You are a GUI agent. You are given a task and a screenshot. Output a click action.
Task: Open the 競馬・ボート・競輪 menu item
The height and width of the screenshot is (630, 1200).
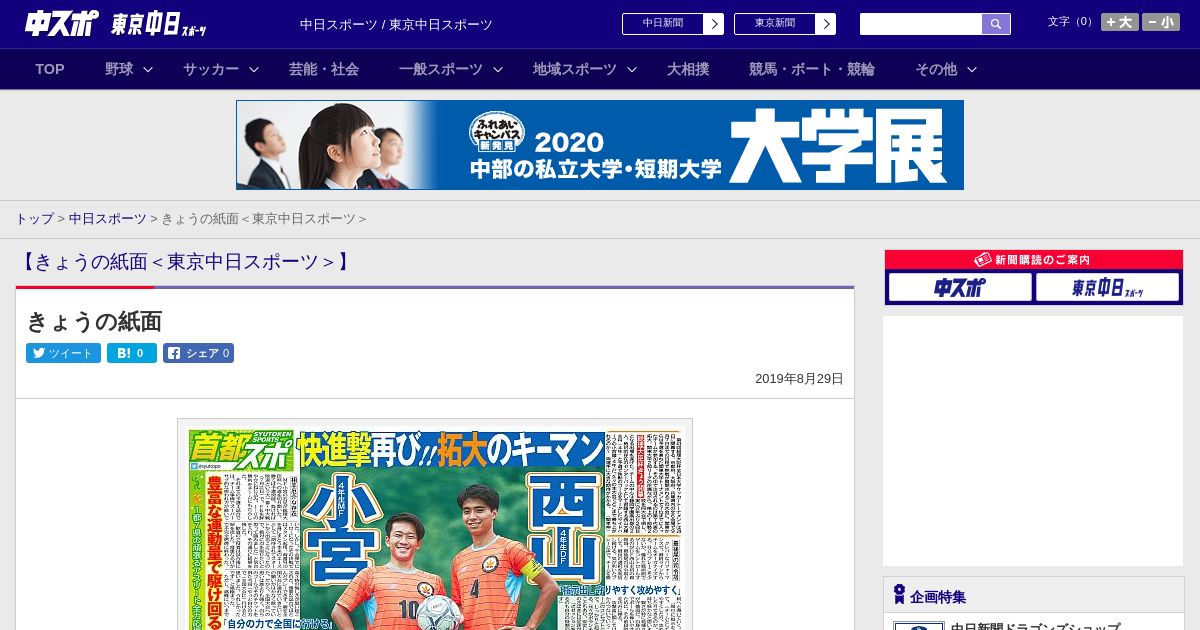(x=812, y=69)
